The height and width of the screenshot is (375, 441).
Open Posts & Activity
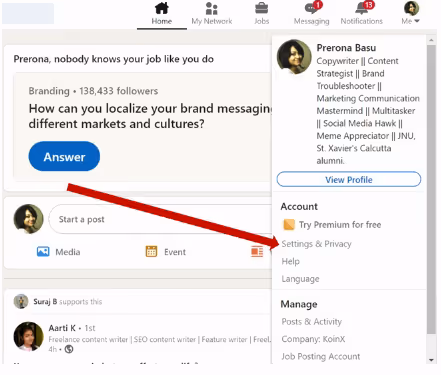(x=312, y=322)
